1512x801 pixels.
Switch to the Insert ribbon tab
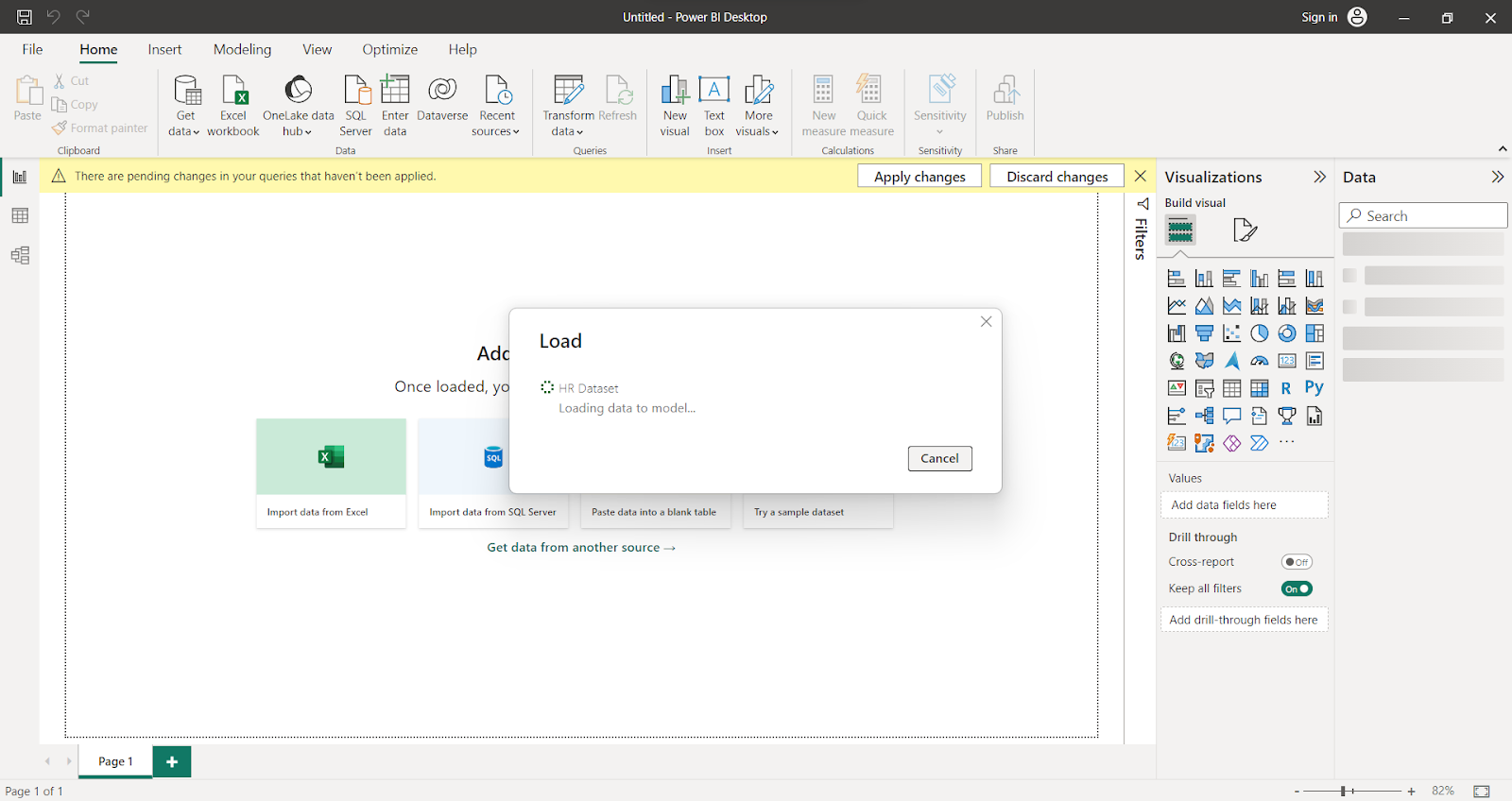pyautogui.click(x=164, y=49)
